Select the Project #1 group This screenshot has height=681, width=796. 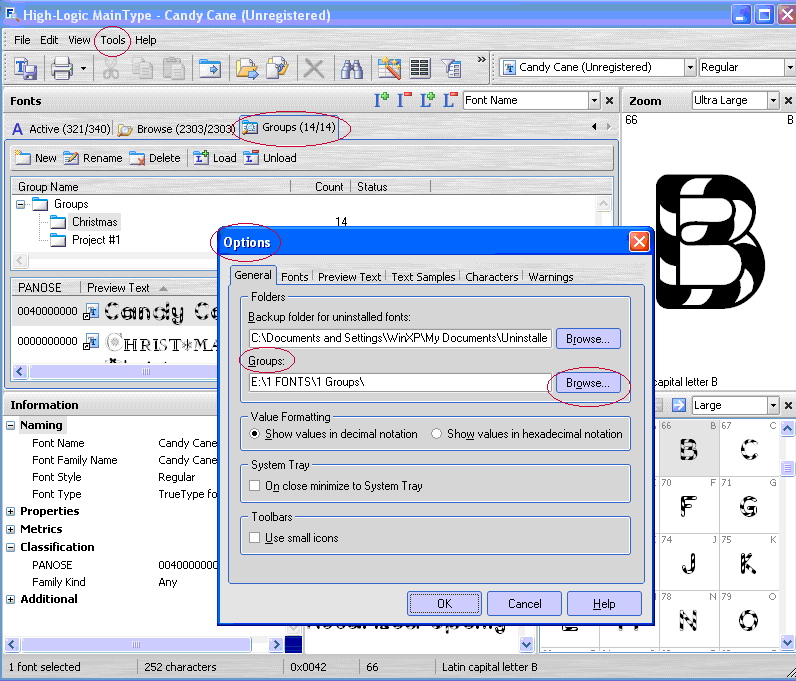(96, 240)
